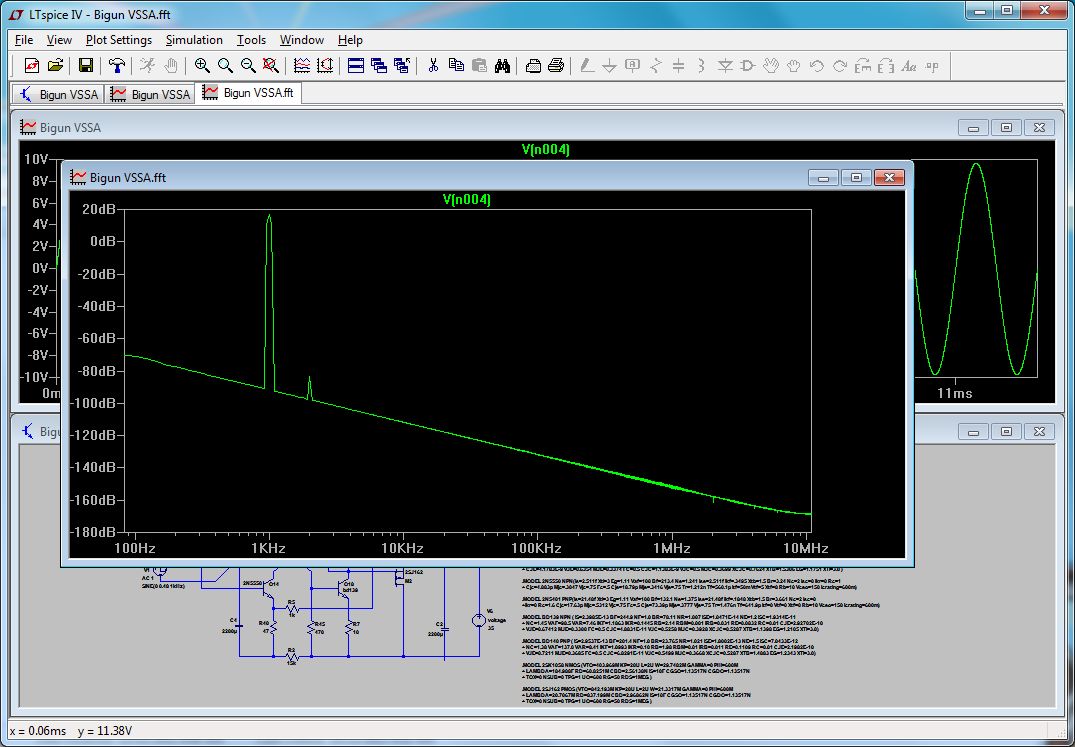
Task: Click the 100Hz frequency axis label
Action: coord(134,548)
